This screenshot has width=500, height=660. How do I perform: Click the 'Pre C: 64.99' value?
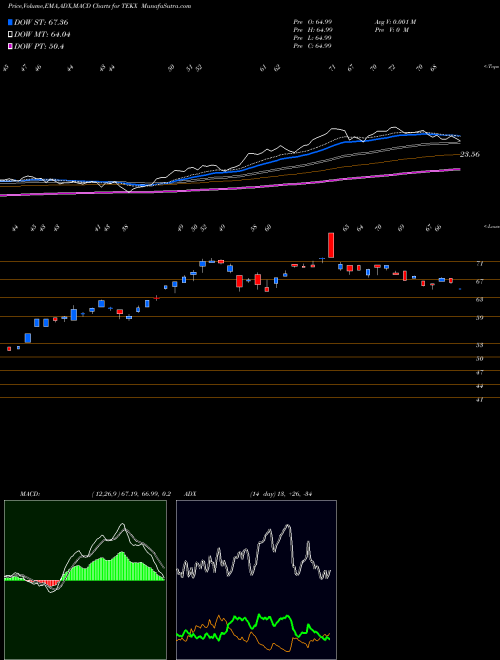[x=313, y=46]
